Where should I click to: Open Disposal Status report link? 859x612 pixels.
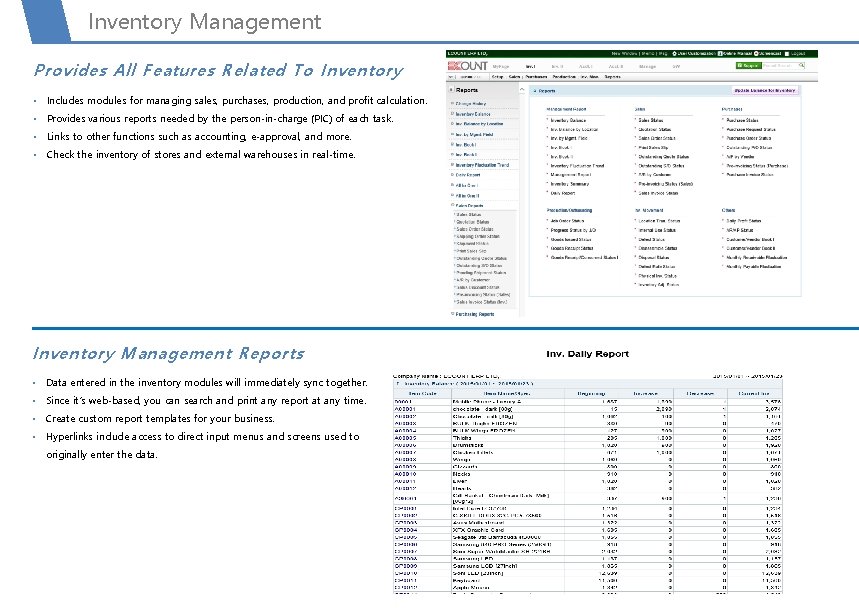[654, 258]
